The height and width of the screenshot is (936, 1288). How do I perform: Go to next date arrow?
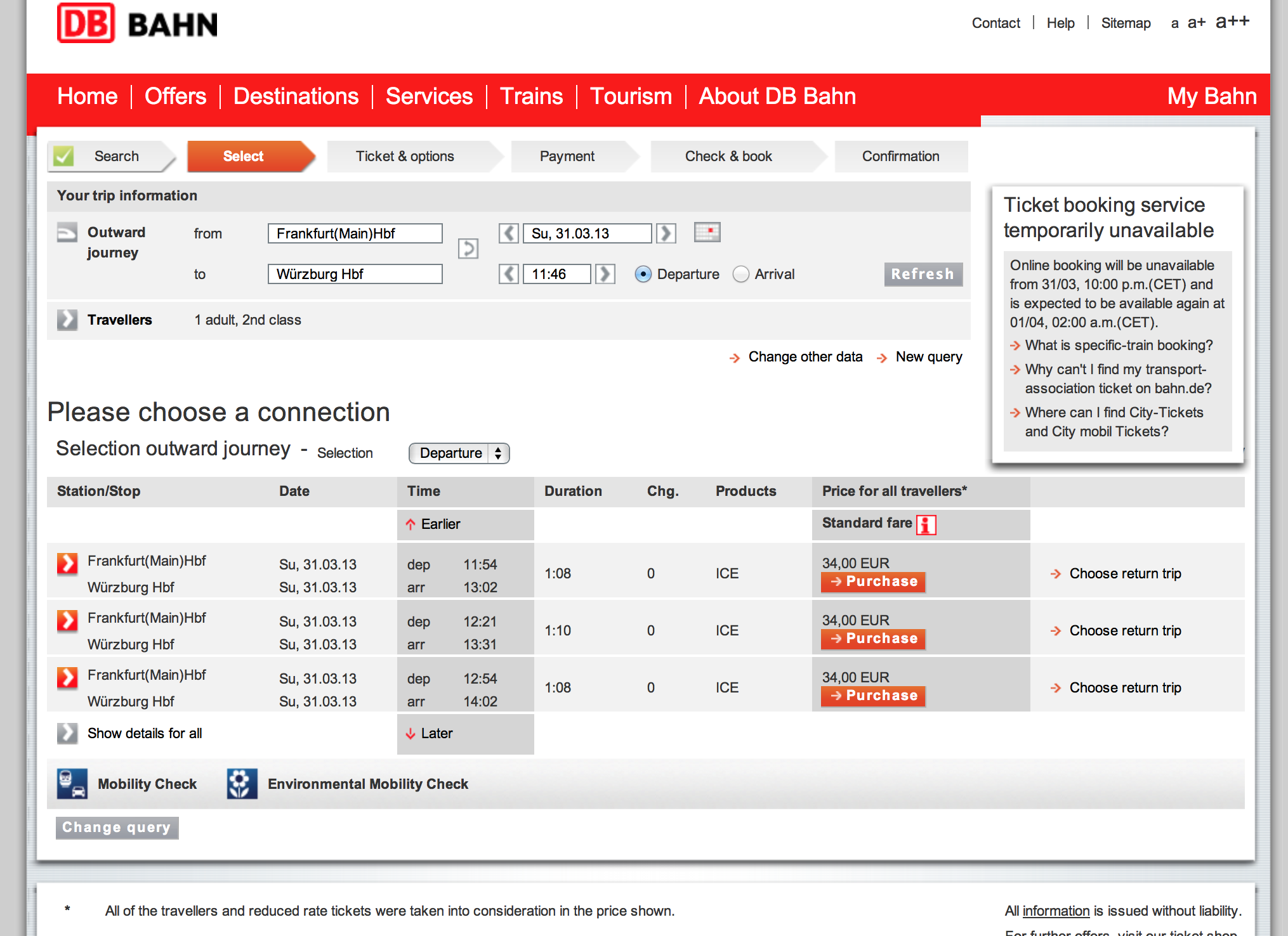[666, 233]
